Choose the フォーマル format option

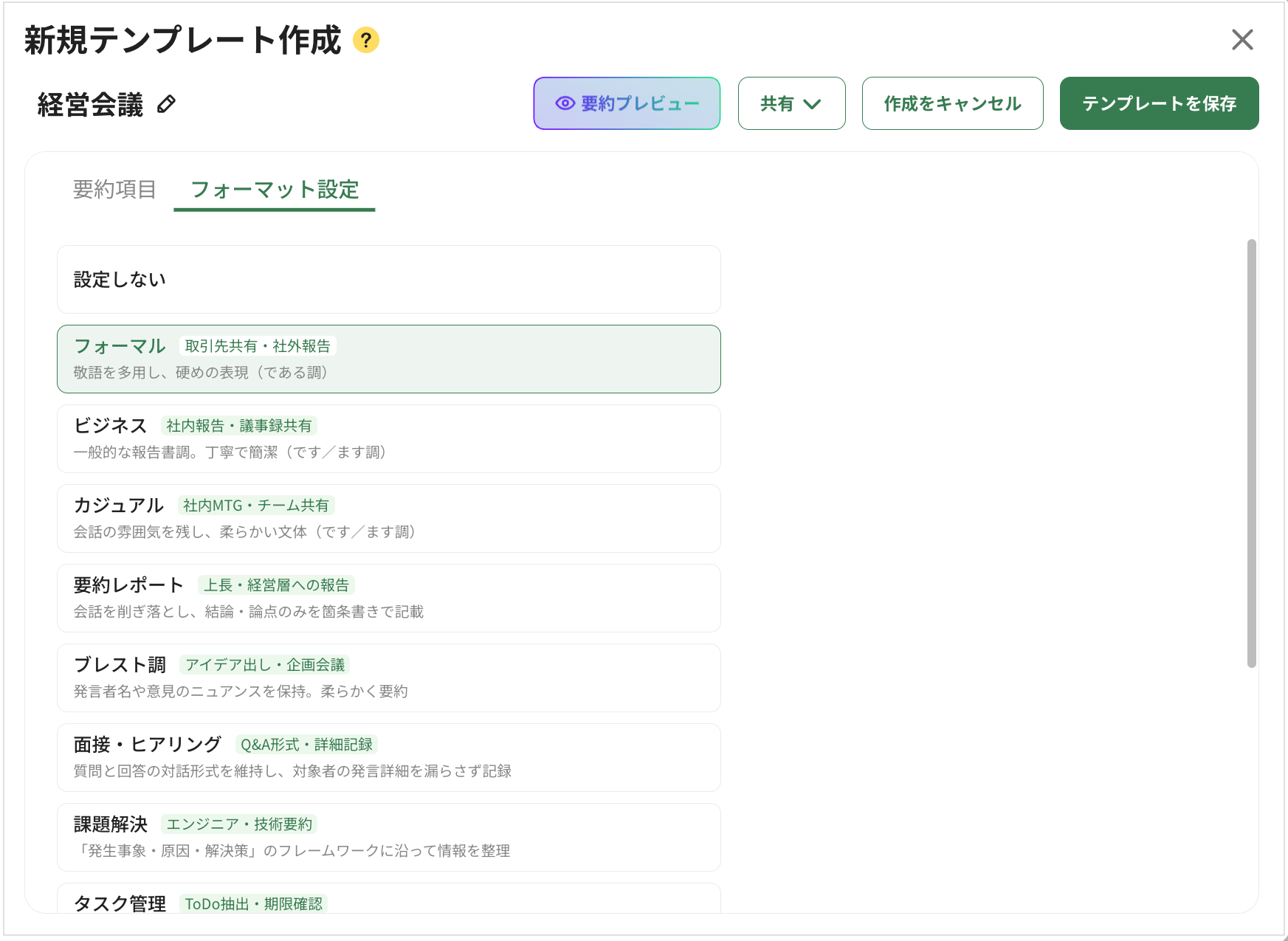click(x=388, y=359)
